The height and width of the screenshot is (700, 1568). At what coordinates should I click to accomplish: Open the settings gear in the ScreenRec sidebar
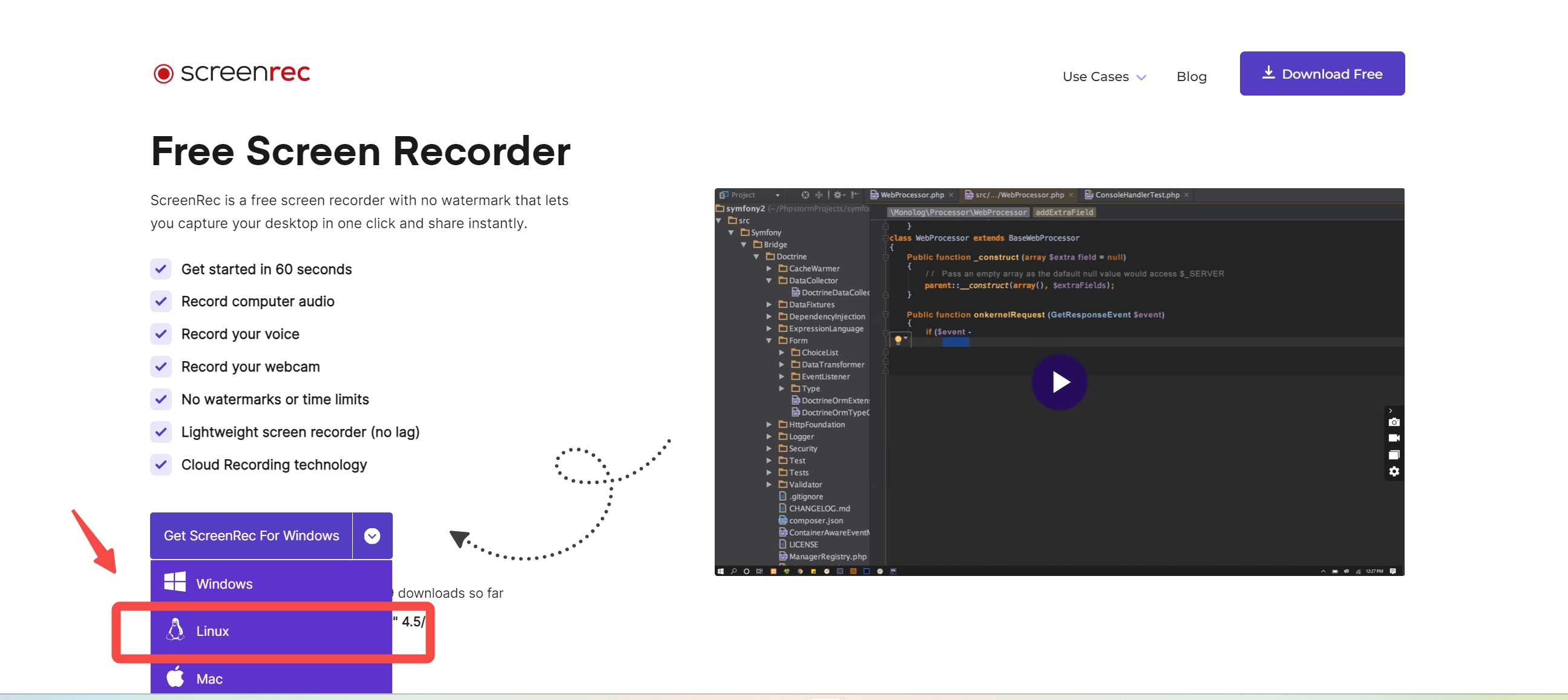point(1394,472)
